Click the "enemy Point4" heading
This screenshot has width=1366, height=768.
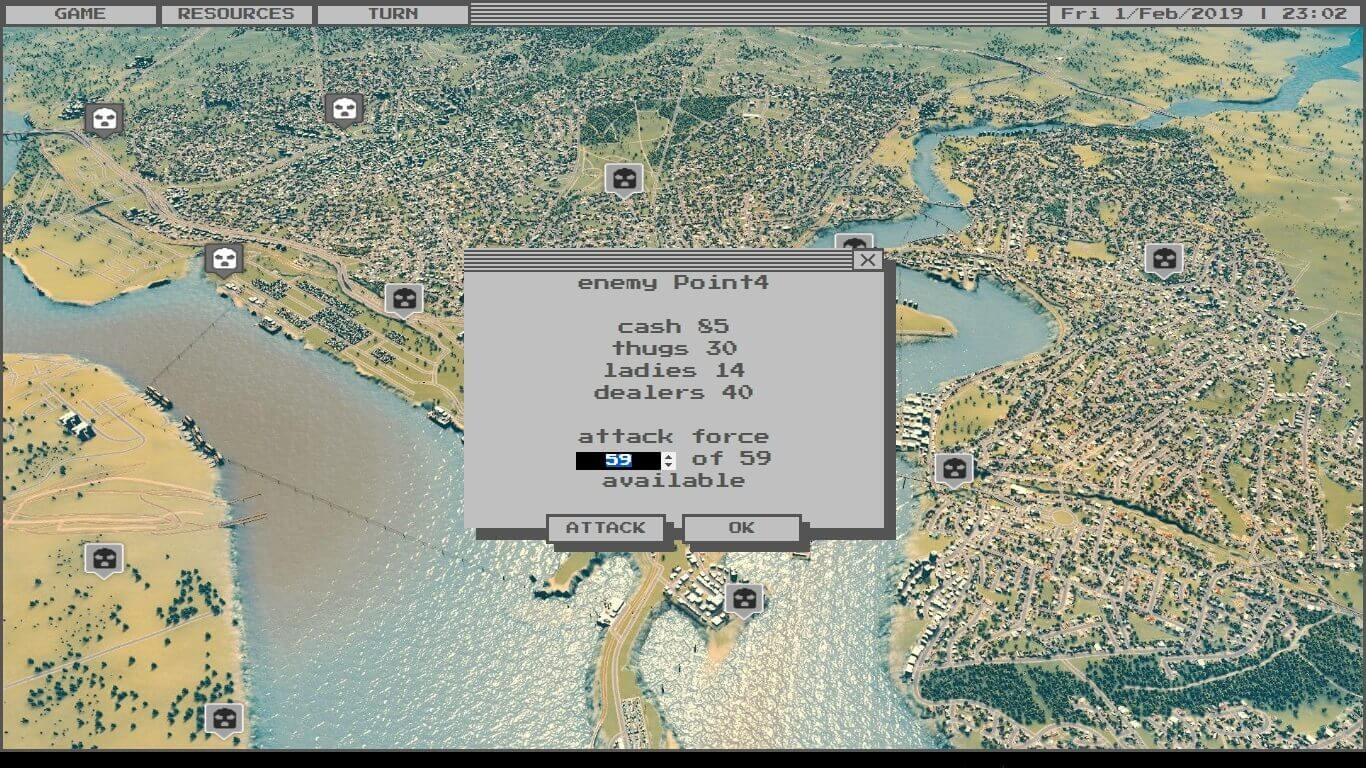(x=673, y=283)
